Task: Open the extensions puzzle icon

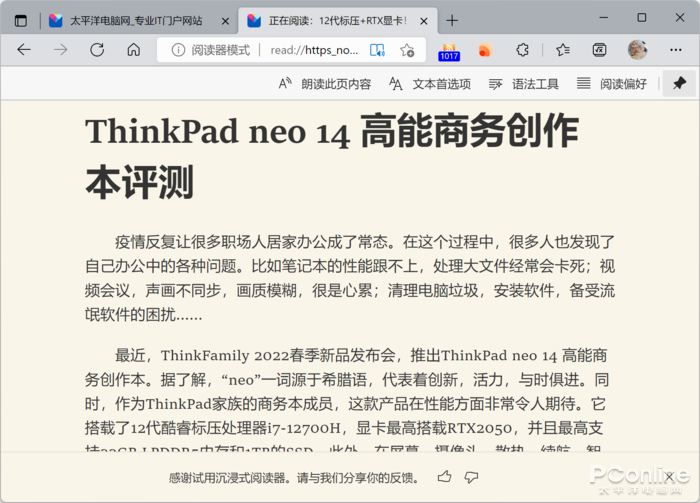Action: pos(522,50)
